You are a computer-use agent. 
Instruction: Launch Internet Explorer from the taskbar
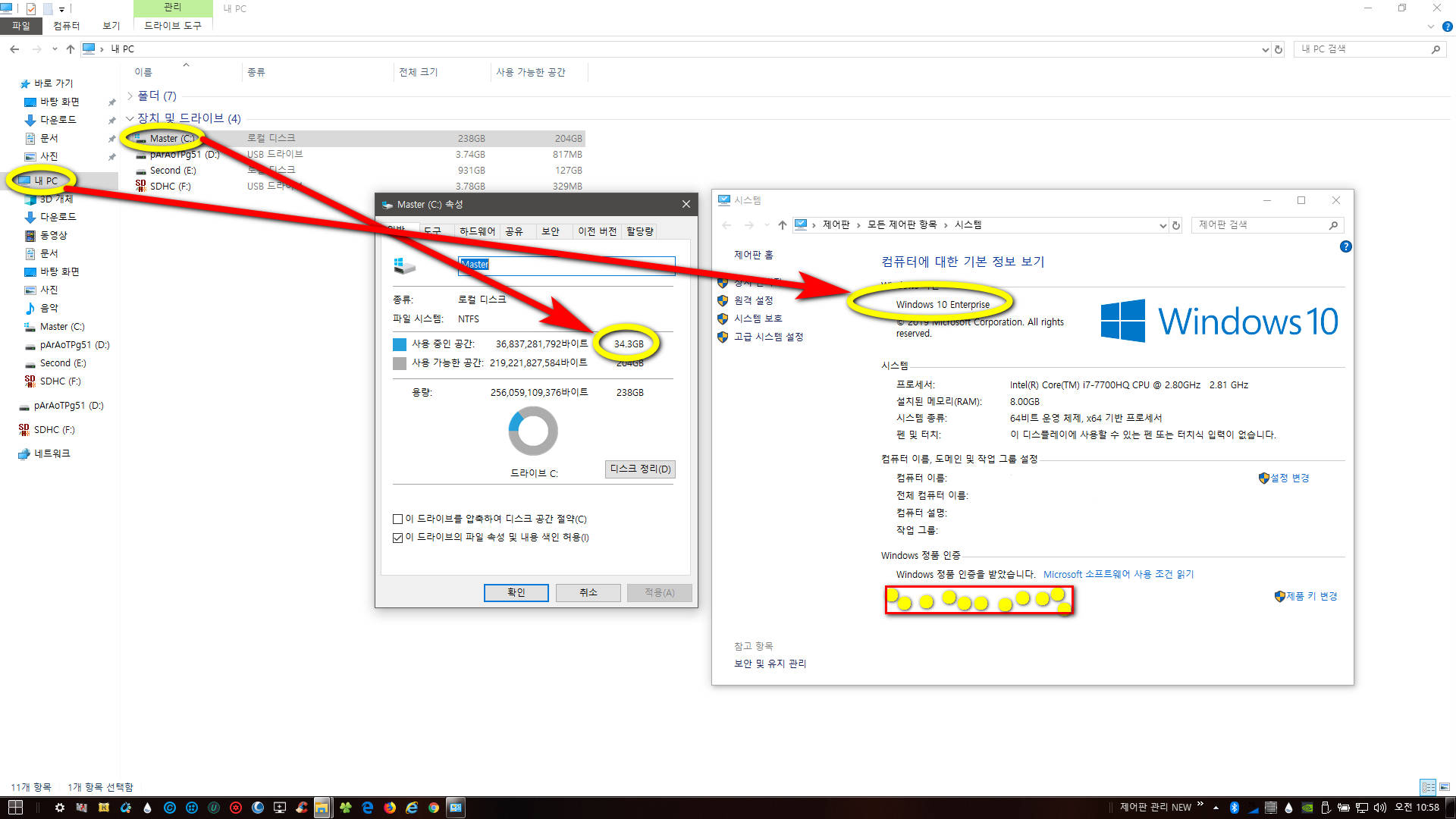(412, 808)
